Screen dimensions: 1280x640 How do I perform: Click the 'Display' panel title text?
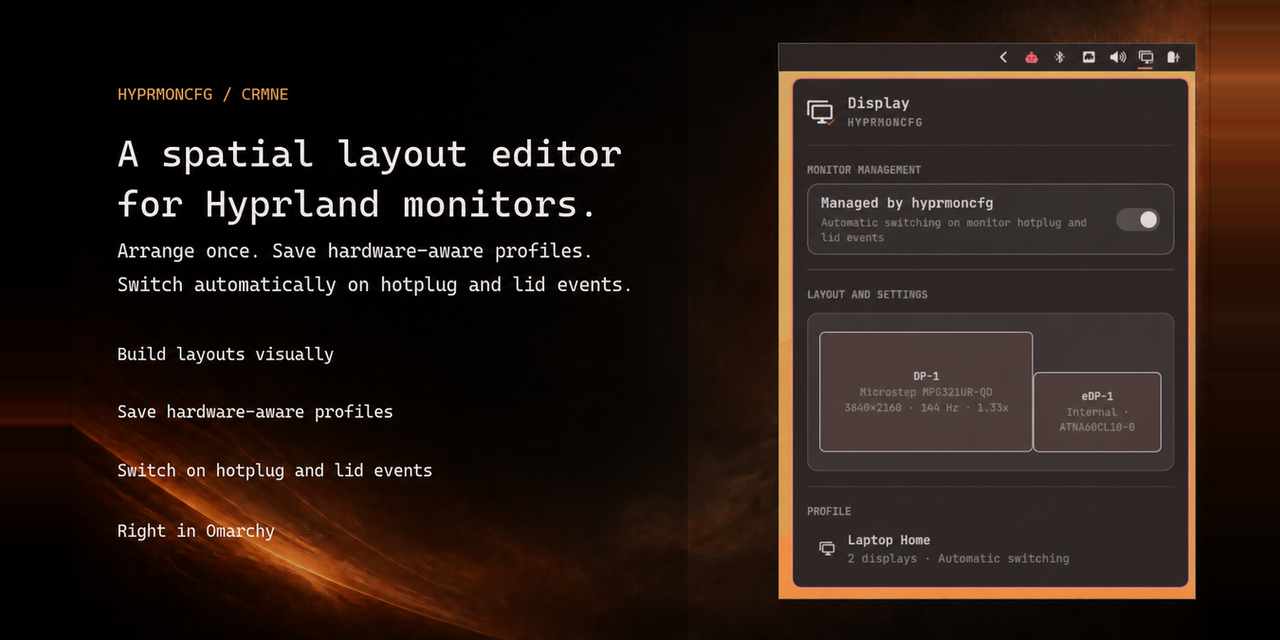pyautogui.click(x=879, y=103)
